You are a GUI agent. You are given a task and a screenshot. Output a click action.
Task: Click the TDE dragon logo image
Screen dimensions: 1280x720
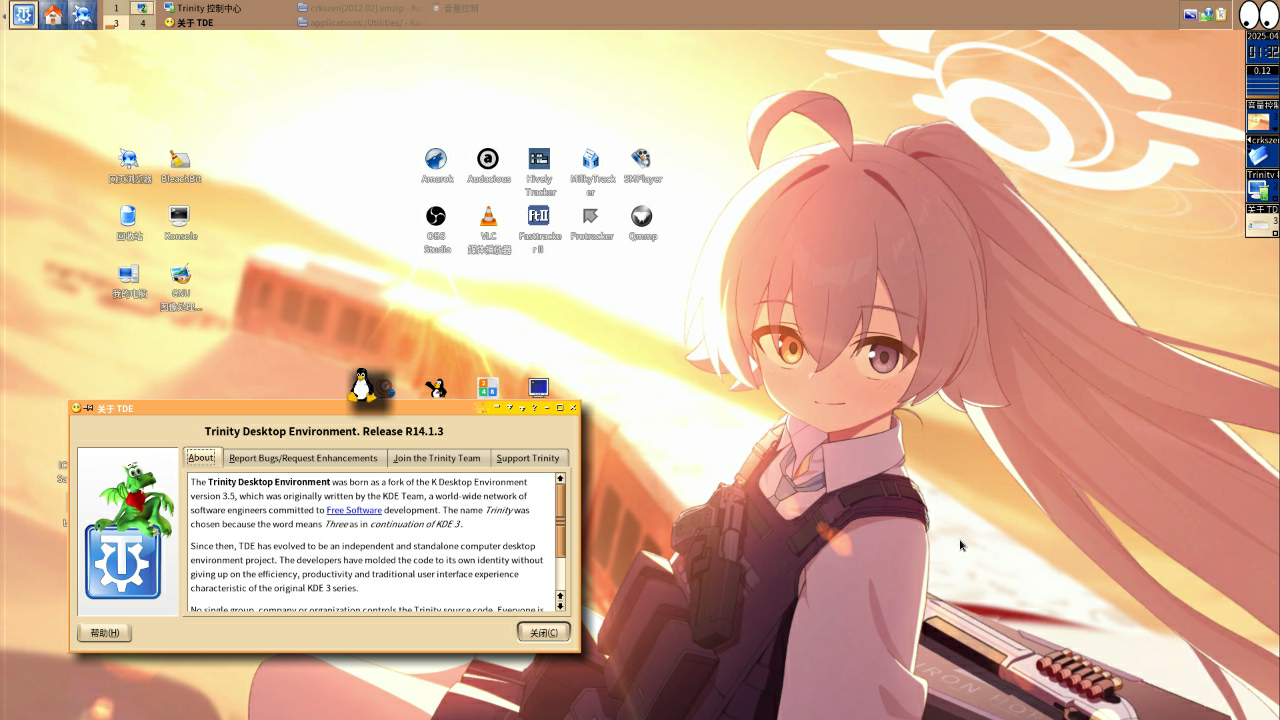pos(129,531)
